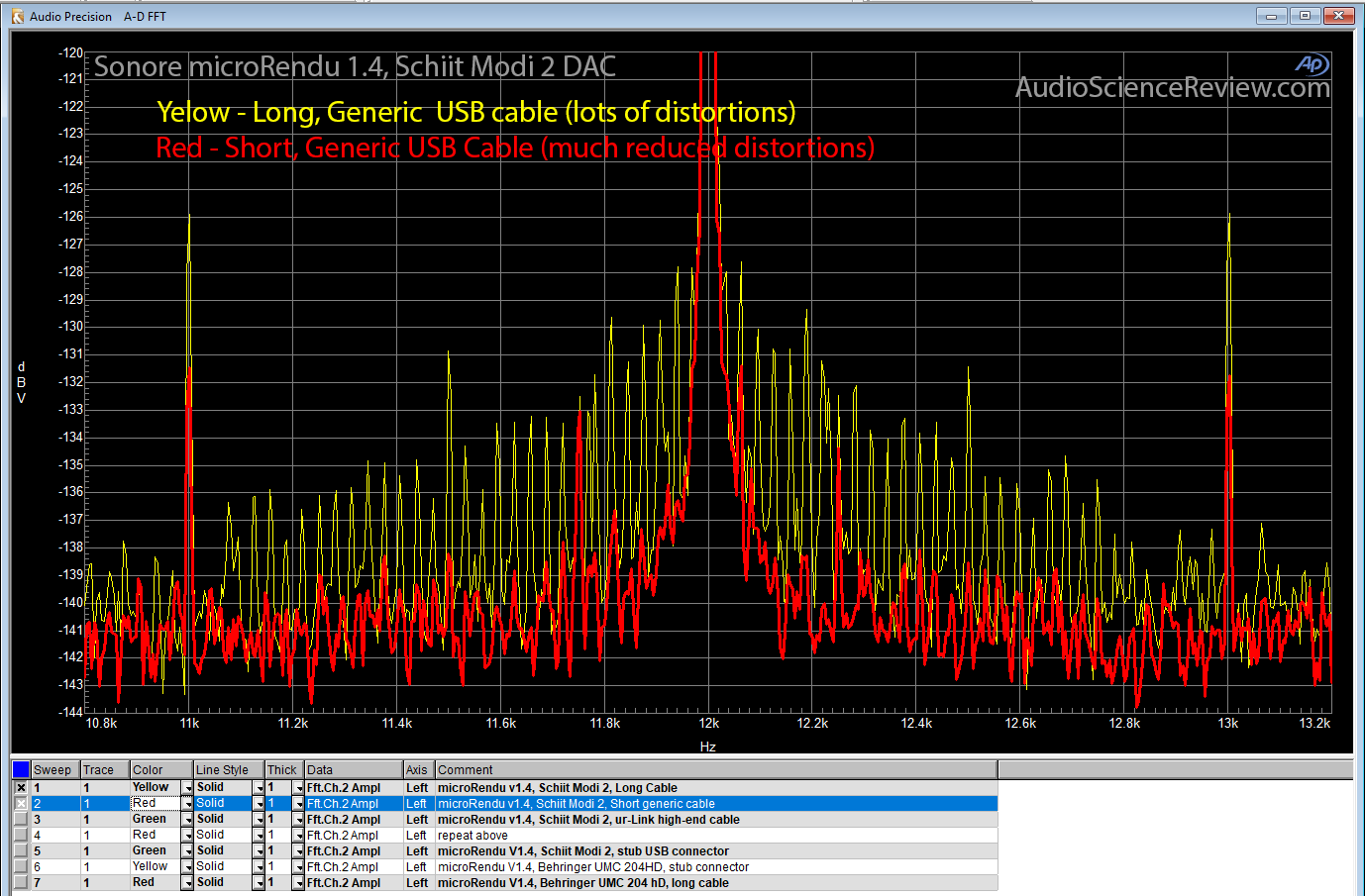Click the Sweep column header
The height and width of the screenshot is (896, 1365).
click(x=55, y=769)
